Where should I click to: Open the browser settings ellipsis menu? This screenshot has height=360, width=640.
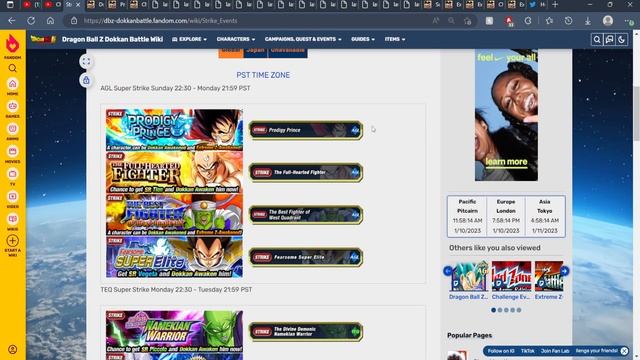pos(629,21)
